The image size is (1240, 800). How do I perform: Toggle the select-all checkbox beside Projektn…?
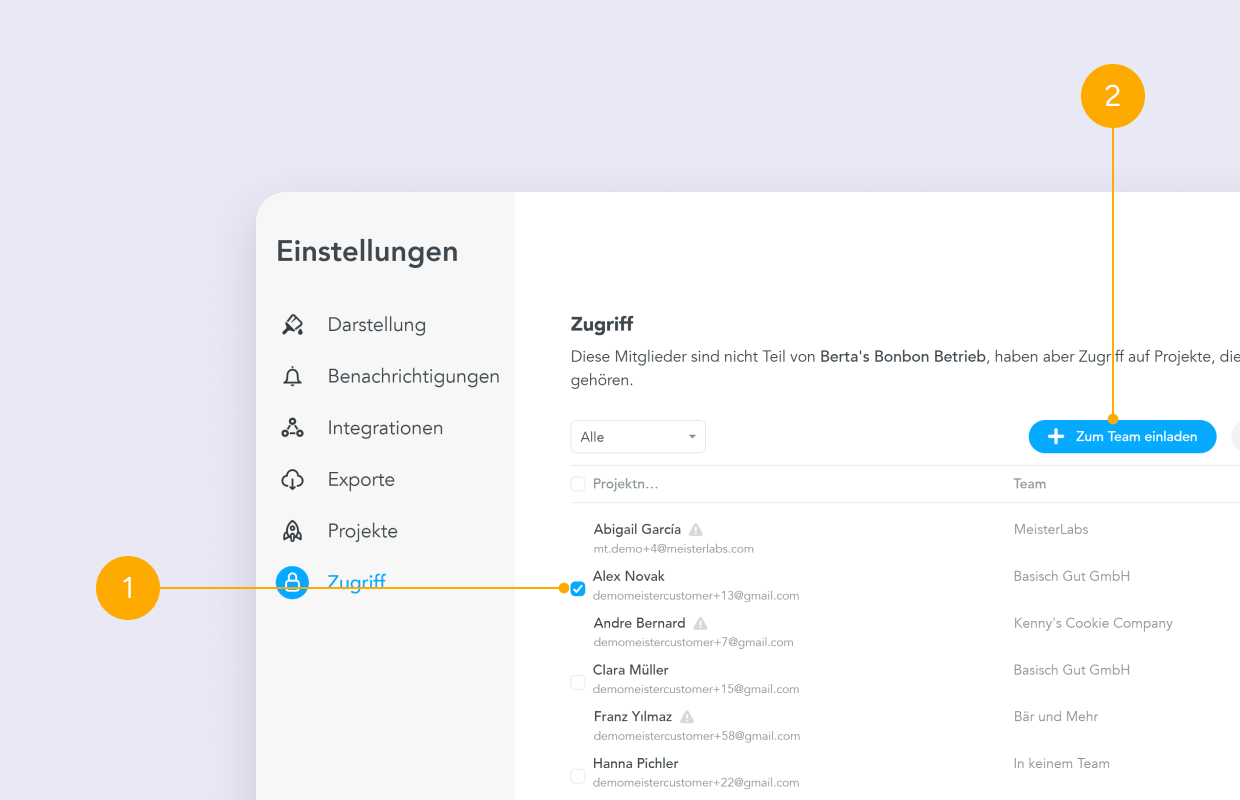[x=578, y=484]
